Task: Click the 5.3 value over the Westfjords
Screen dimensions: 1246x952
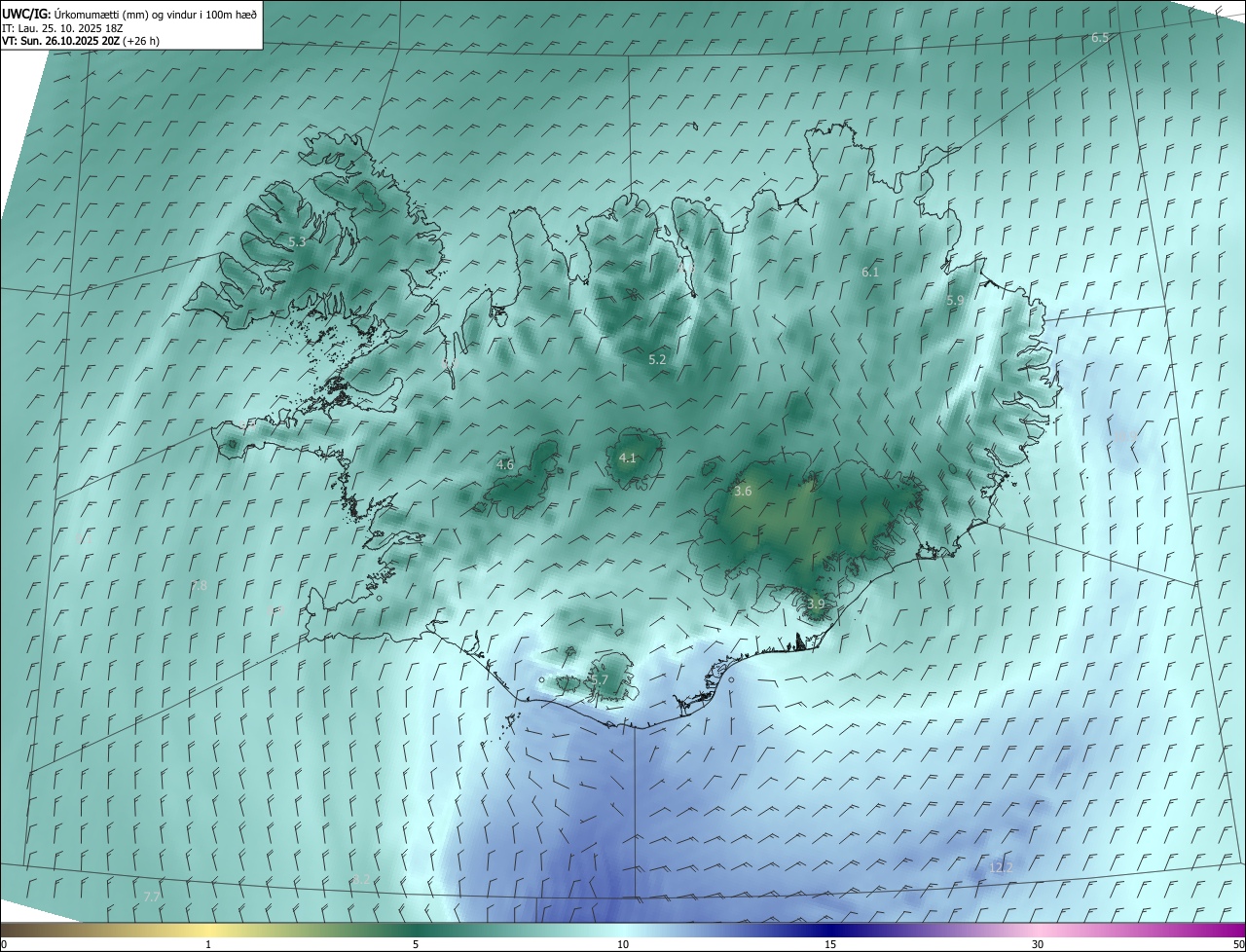Action: (x=297, y=241)
